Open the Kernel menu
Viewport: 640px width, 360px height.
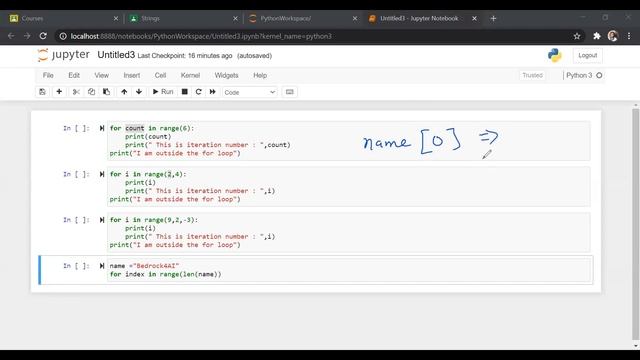pos(190,75)
